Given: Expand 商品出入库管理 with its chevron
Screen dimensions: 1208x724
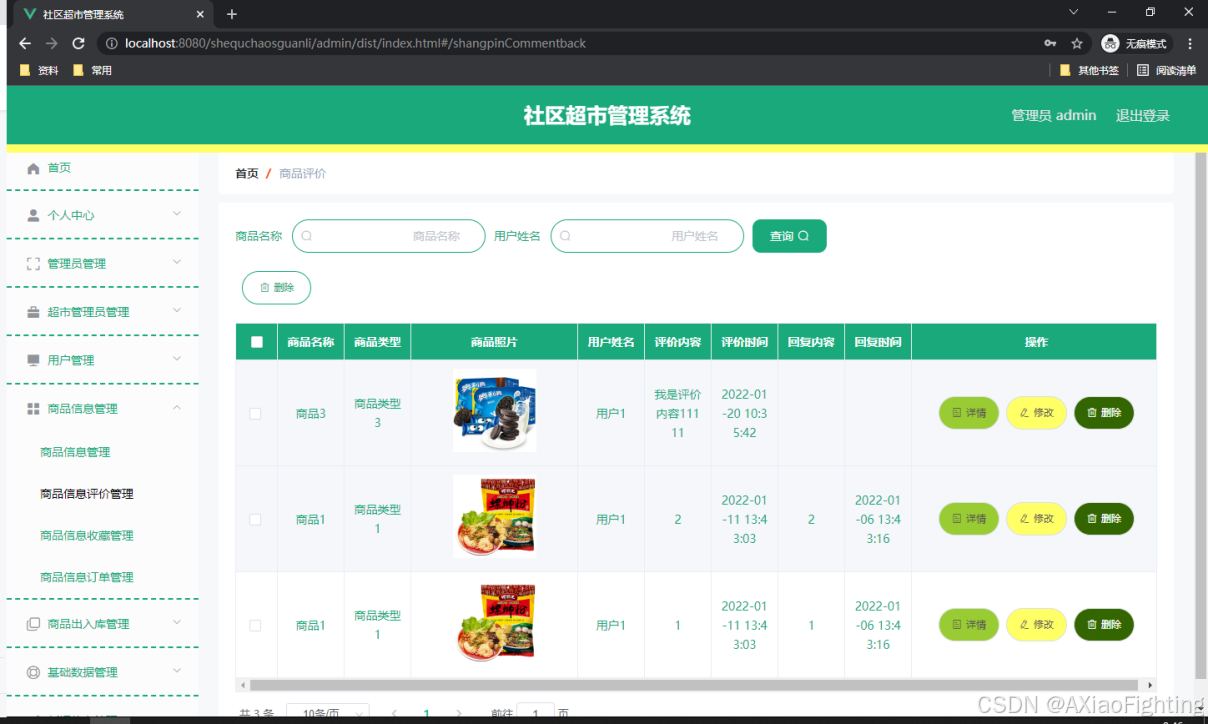Looking at the screenshot, I should click(x=177, y=622).
